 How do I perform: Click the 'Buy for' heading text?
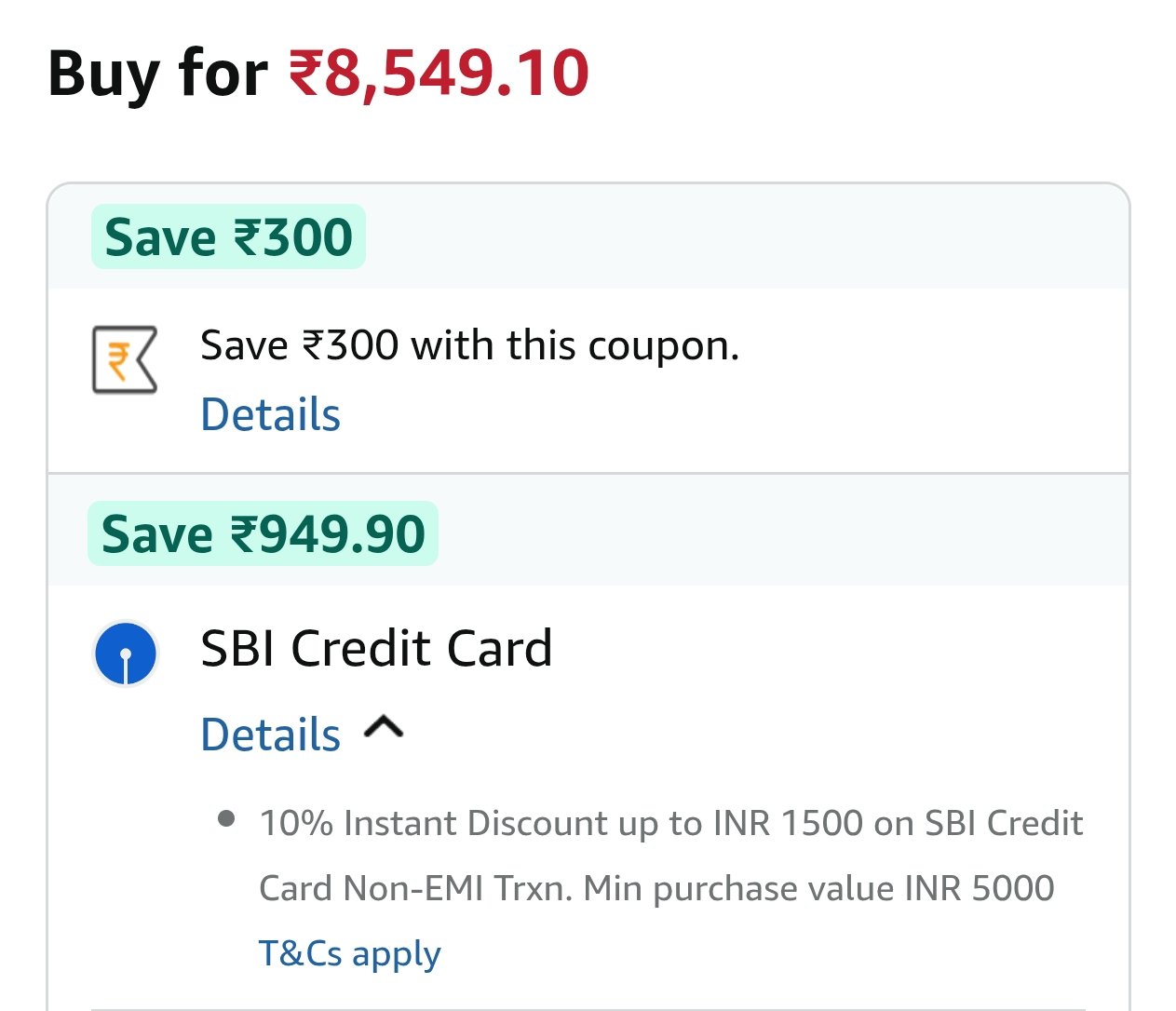tap(157, 74)
